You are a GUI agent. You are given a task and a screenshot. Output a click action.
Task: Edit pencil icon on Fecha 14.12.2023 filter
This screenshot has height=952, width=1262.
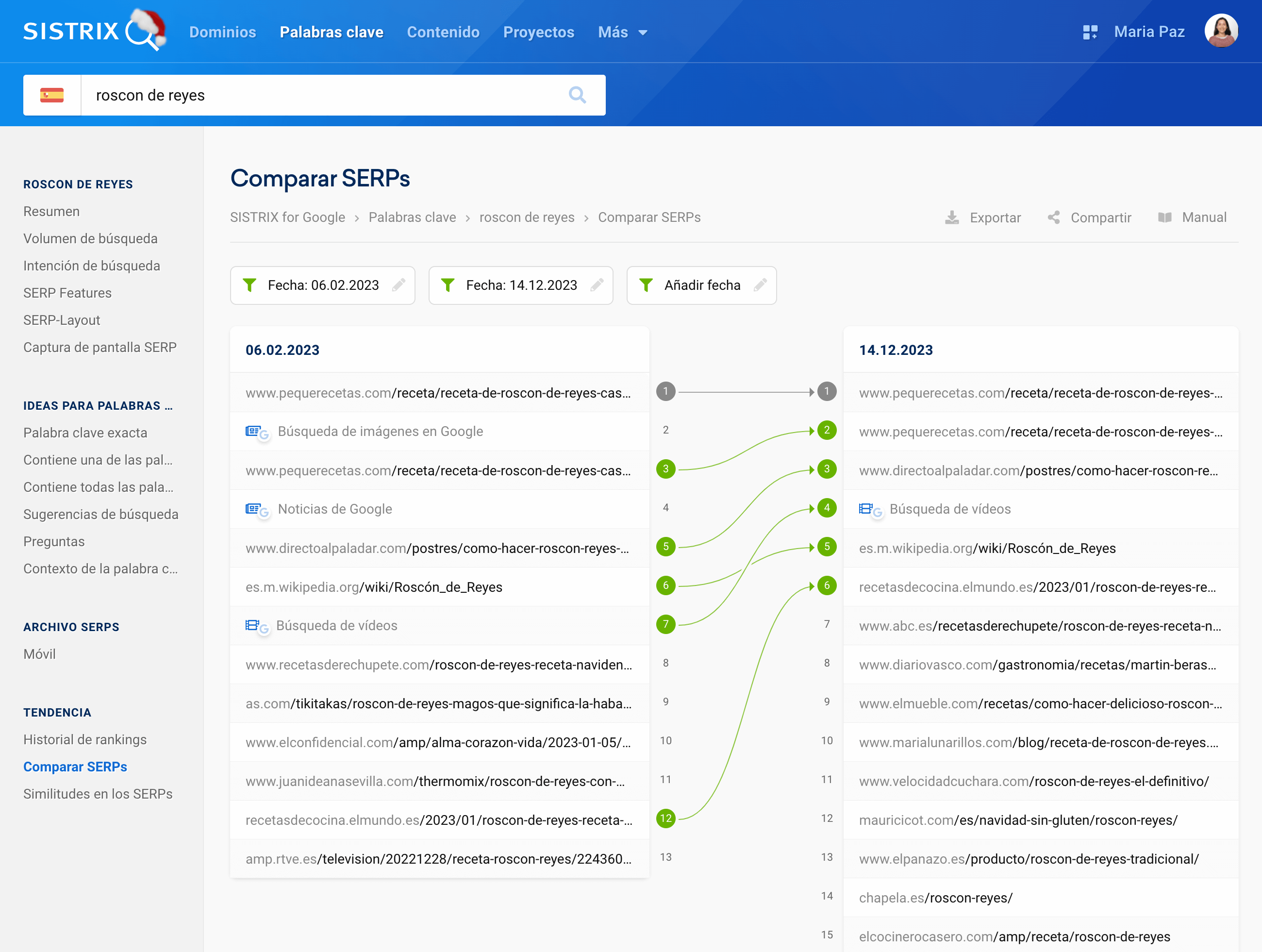pos(597,285)
